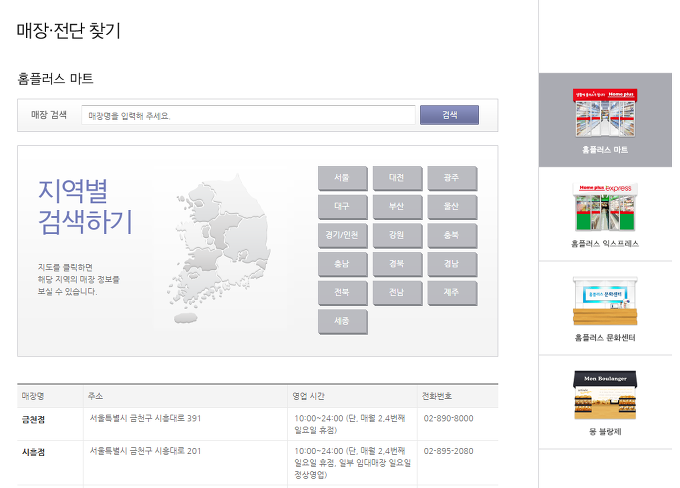Click phone number 02-895-2080
The width and height of the screenshot is (680, 488).
[448, 451]
